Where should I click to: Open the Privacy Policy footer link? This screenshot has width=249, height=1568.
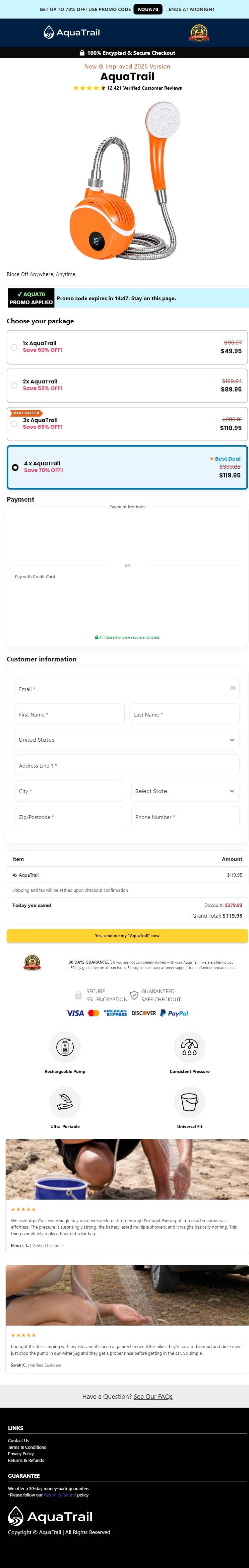coord(21,1454)
